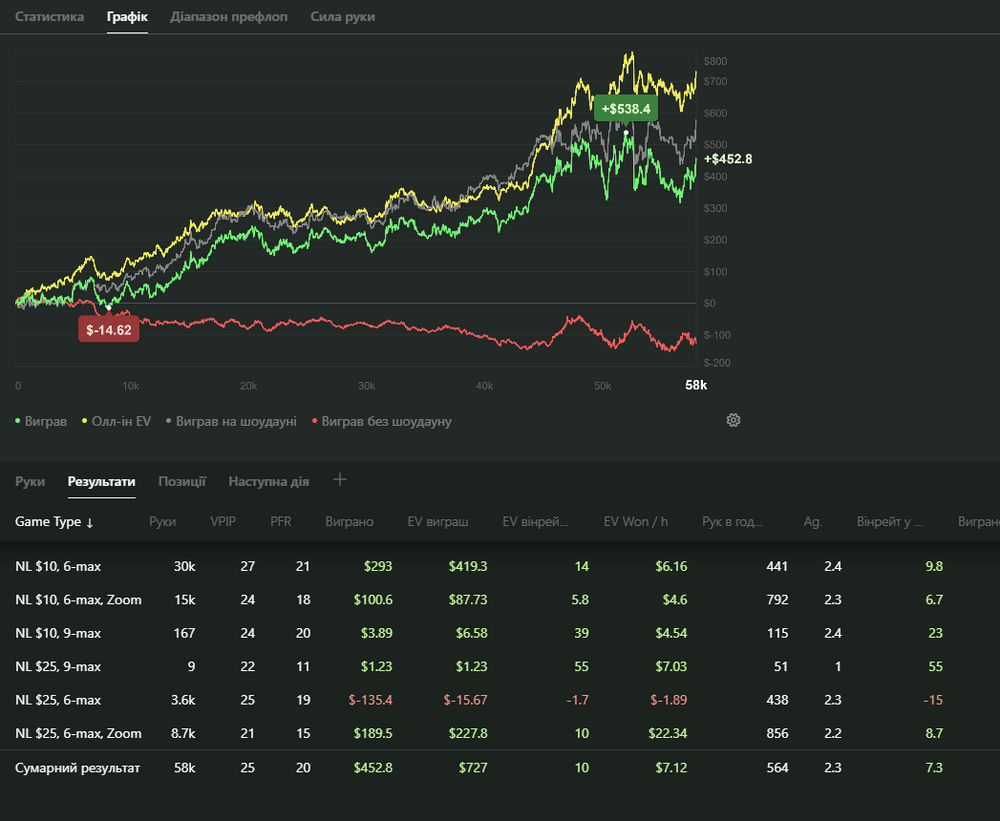Click the +$538.4 chart peak marker
Viewport: 1000px width, 821px height.
626,109
